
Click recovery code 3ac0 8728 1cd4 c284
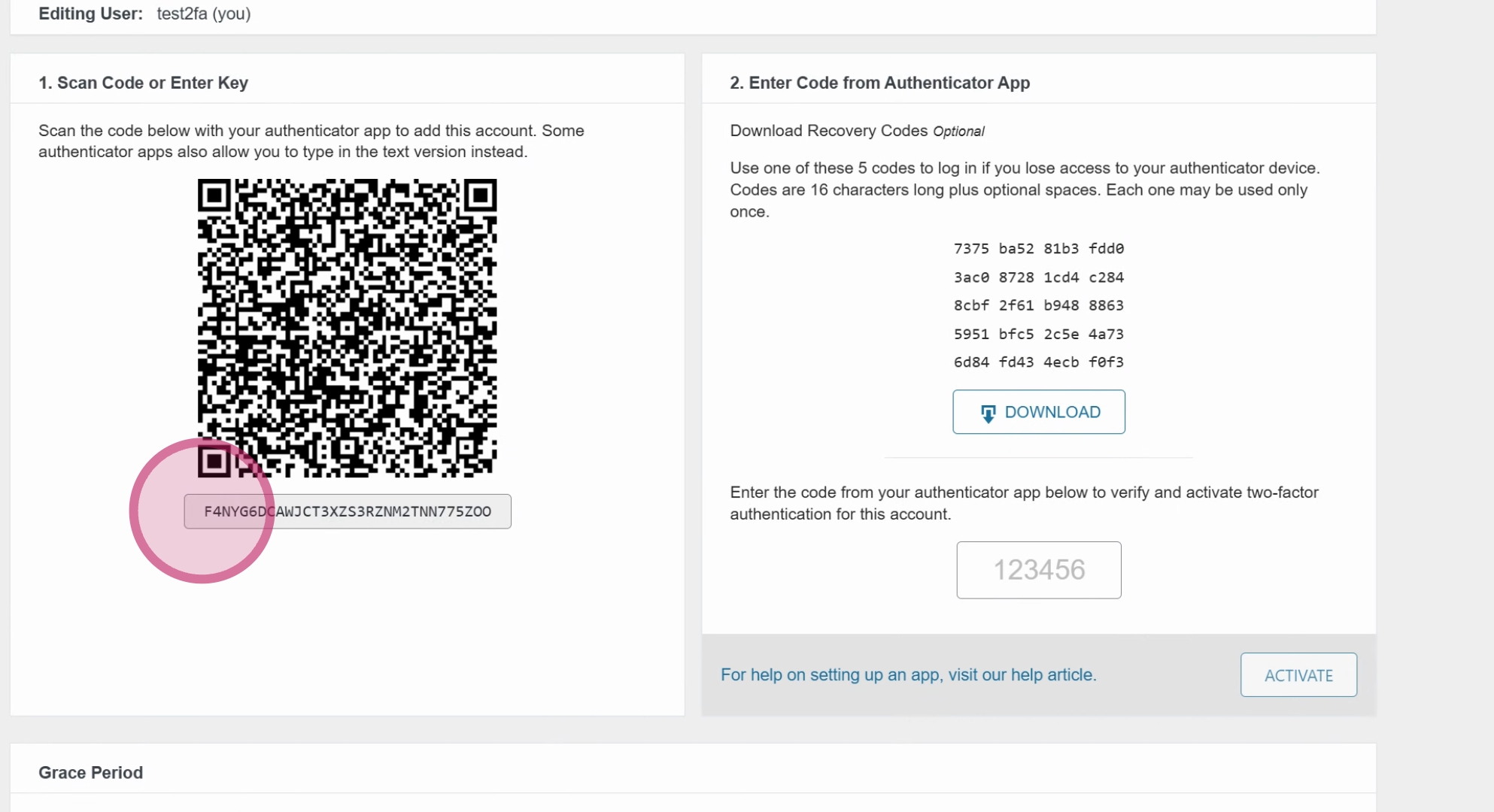pos(1039,277)
